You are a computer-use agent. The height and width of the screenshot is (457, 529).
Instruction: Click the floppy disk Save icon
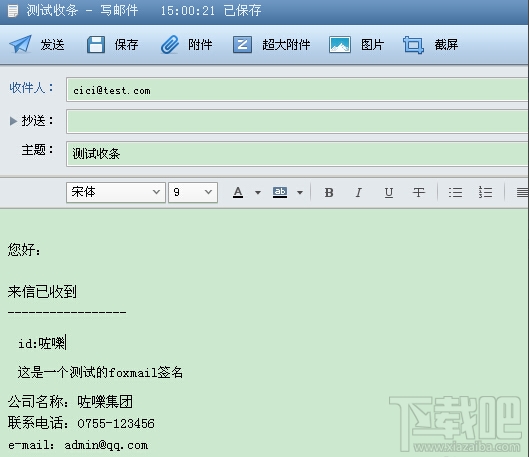point(96,45)
